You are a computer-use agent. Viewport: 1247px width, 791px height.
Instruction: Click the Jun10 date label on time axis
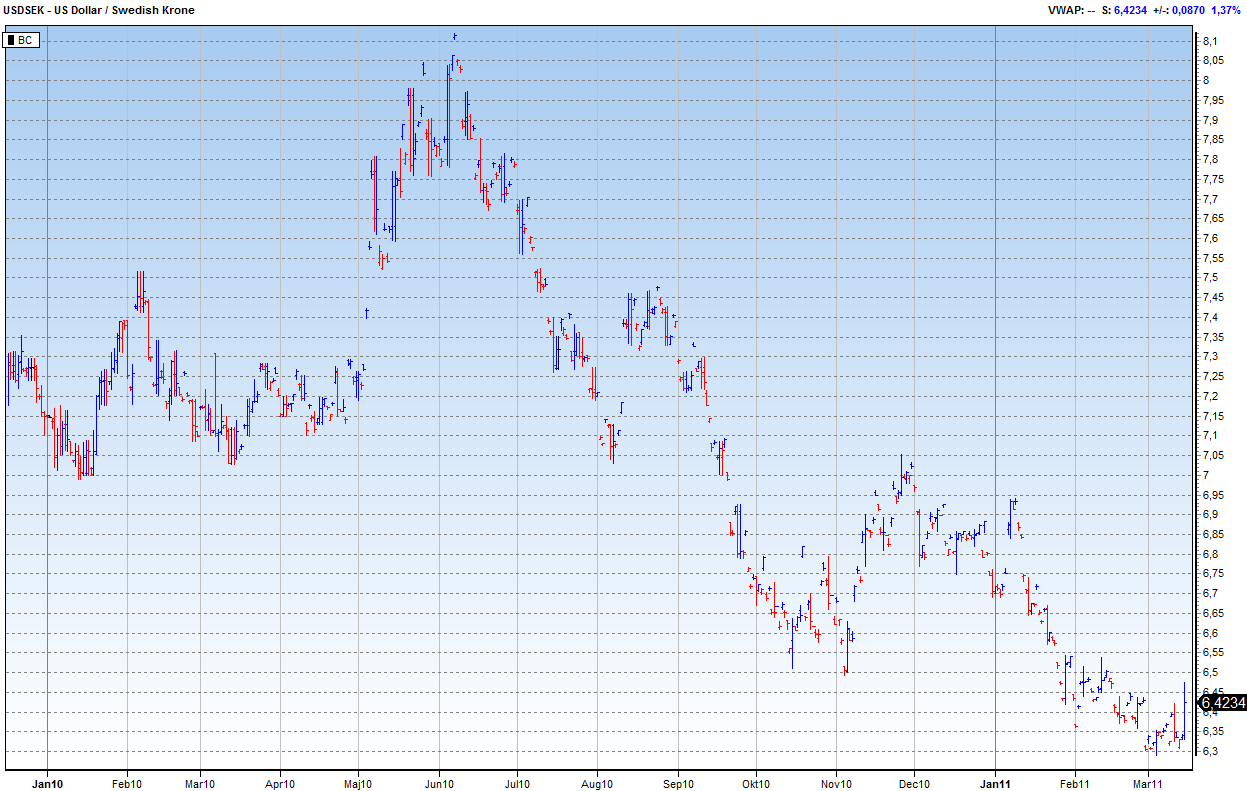[439, 784]
